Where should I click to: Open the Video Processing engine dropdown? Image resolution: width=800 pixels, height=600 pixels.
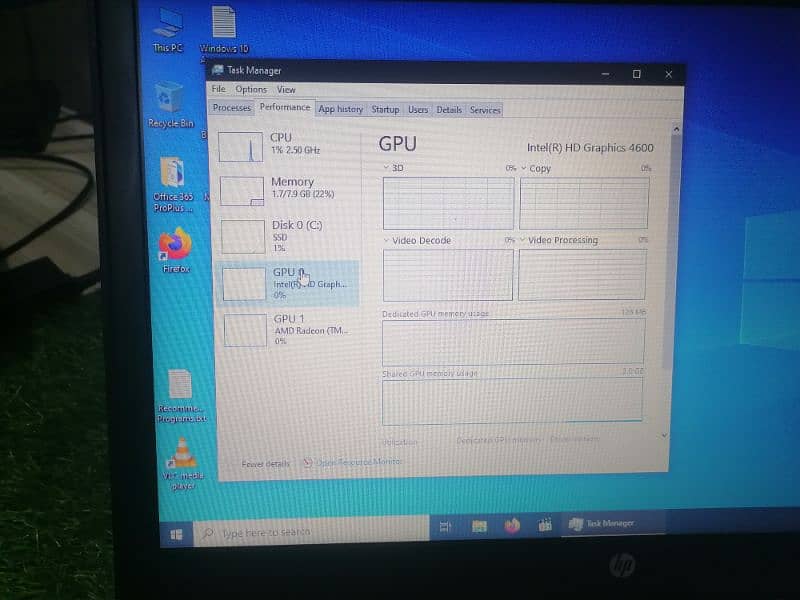click(x=523, y=241)
